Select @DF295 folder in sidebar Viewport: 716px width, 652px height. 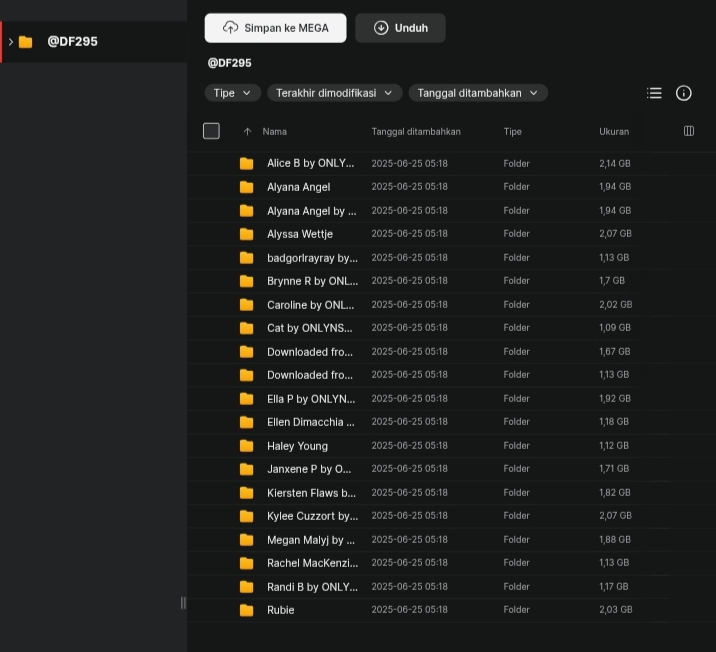(x=94, y=42)
